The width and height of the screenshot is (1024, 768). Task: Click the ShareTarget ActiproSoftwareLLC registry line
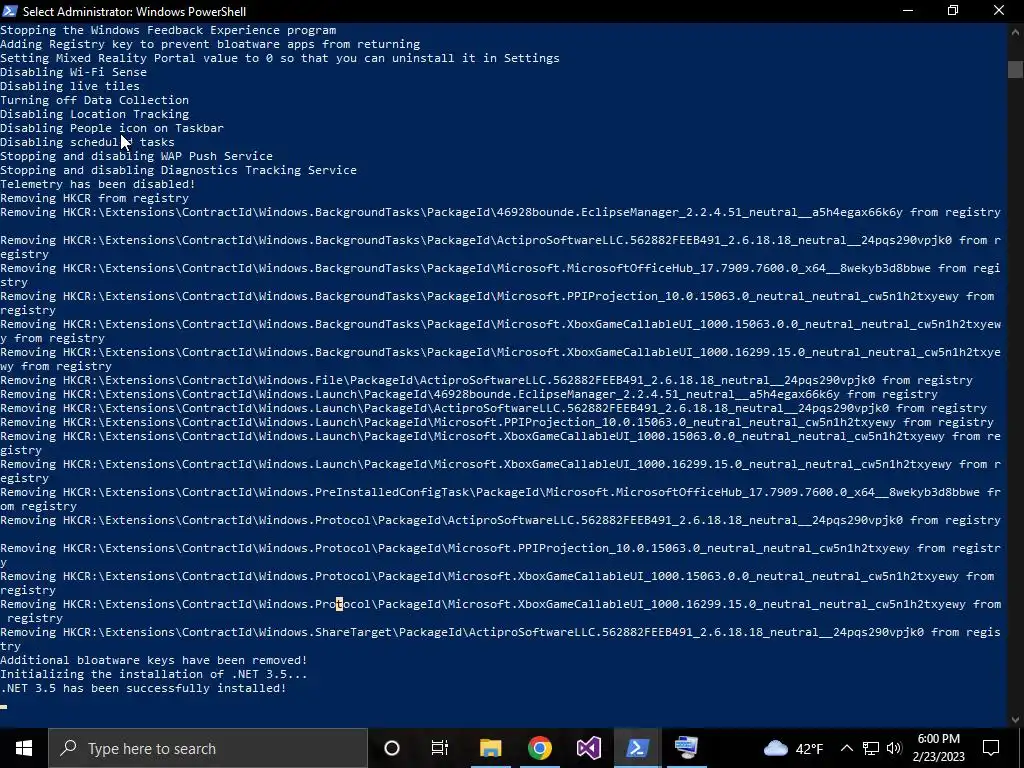click(500, 639)
